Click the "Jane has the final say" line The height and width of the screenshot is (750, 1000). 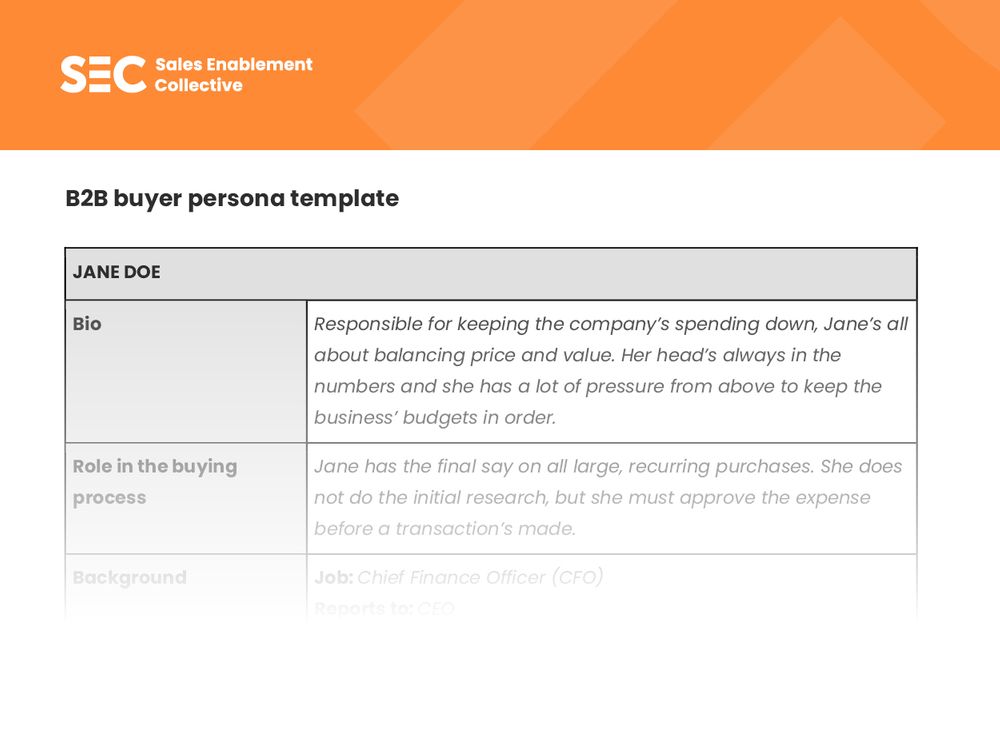607,466
